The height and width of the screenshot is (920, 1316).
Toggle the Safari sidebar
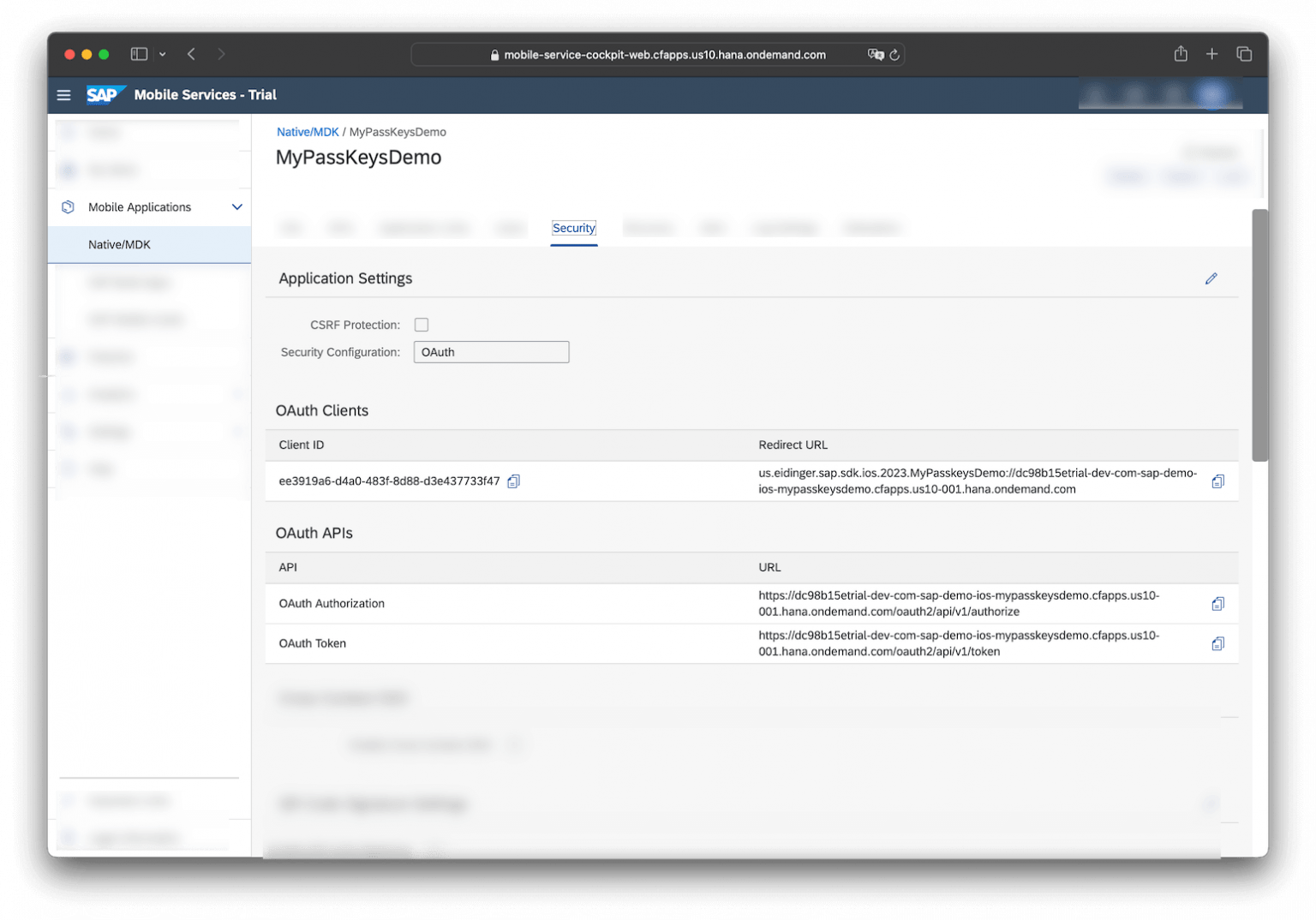(138, 53)
